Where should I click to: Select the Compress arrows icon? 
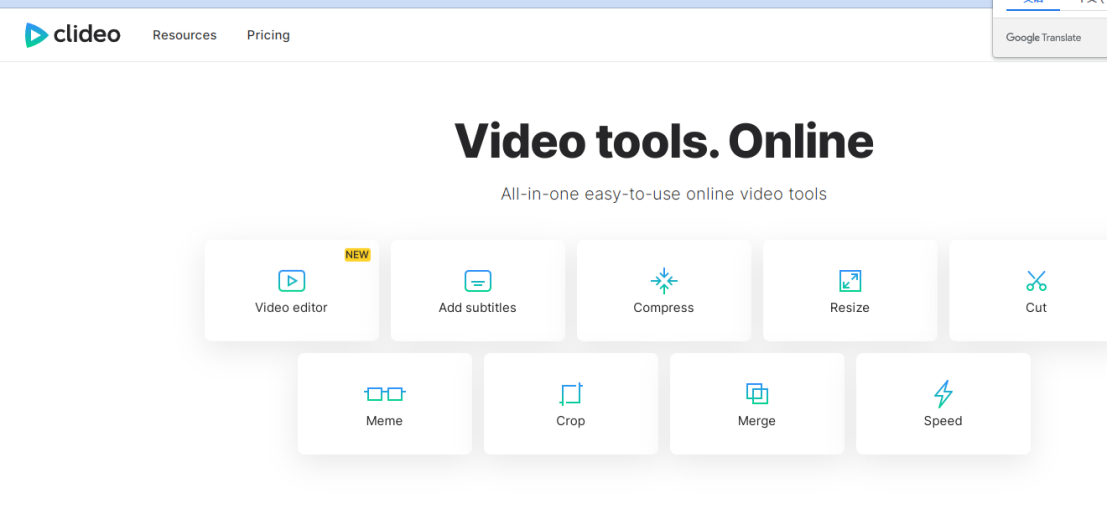coord(664,281)
